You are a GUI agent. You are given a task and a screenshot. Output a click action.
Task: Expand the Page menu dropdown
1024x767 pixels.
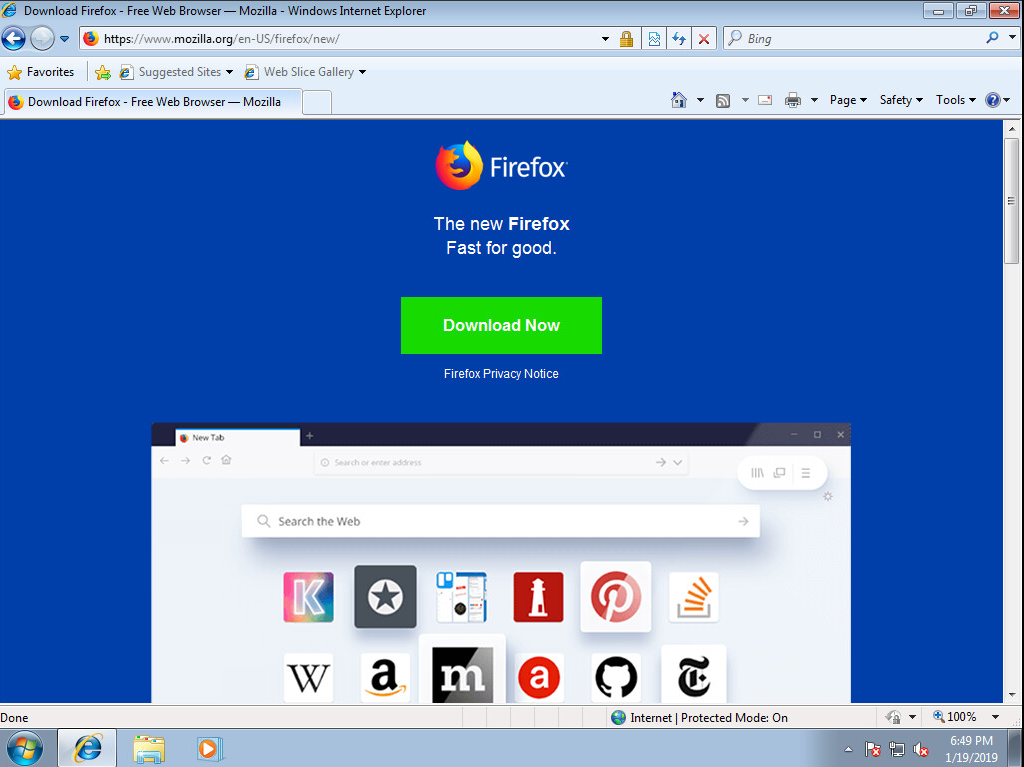click(848, 100)
